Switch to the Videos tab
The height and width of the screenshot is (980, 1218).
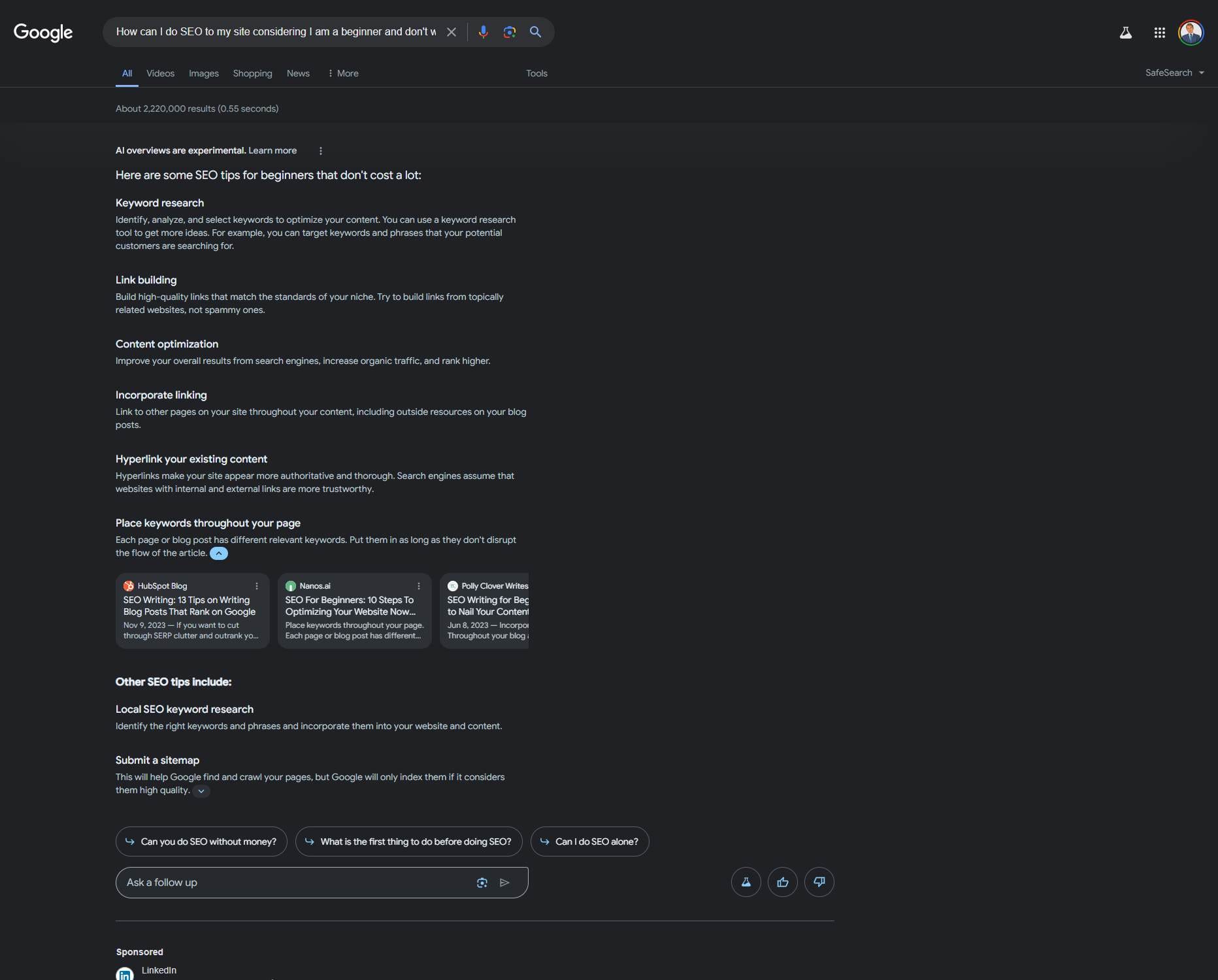click(x=160, y=74)
